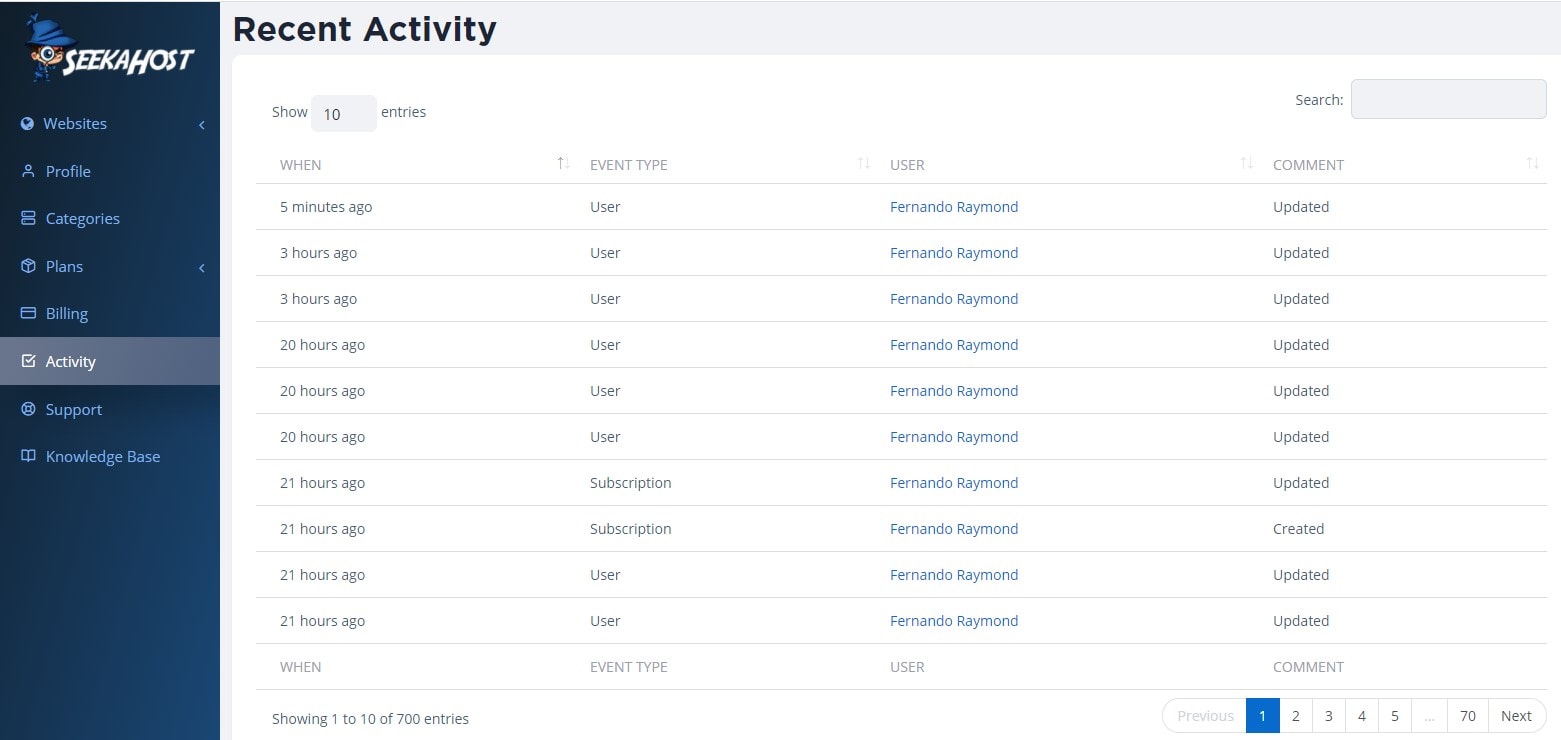Click the Plans box icon
This screenshot has width=1561, height=740.
[x=28, y=266]
